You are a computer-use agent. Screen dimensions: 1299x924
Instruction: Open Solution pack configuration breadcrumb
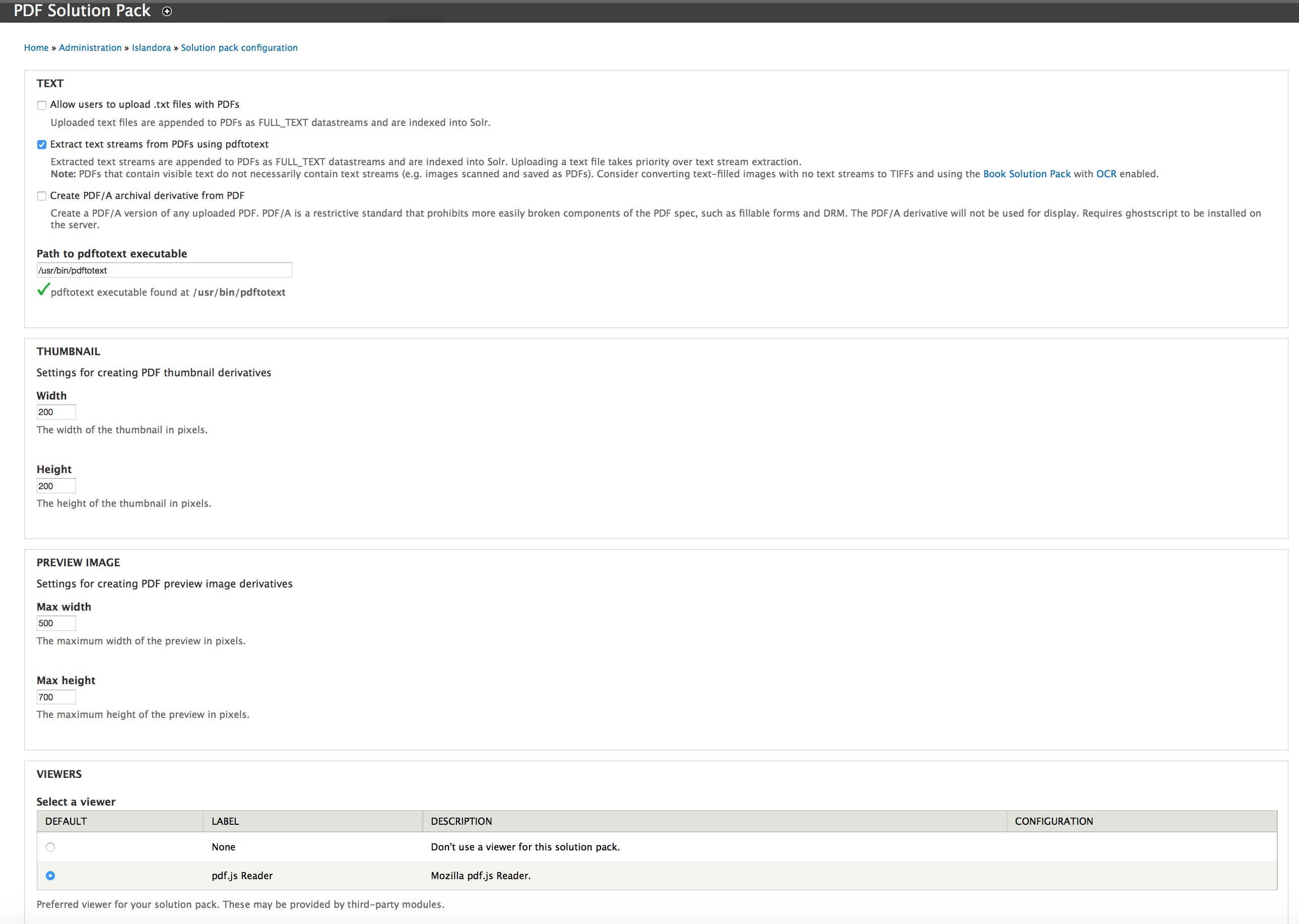(x=239, y=48)
